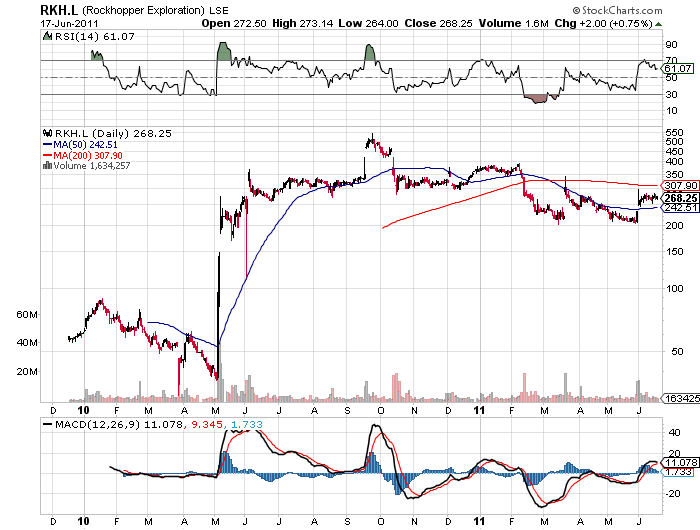
Task: Select the black MACD legend line
Action: tap(47, 424)
